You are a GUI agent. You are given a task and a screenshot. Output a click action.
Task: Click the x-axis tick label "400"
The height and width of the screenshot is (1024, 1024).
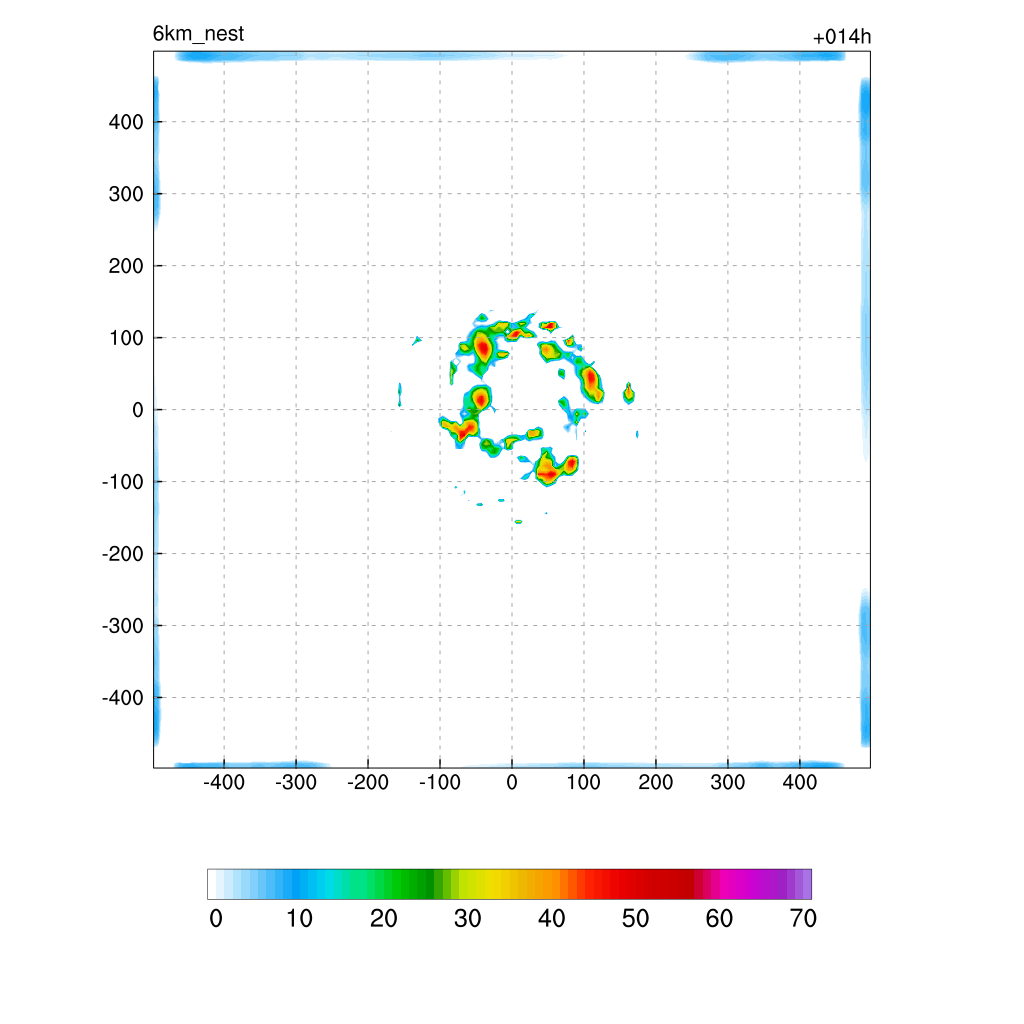tap(800, 782)
